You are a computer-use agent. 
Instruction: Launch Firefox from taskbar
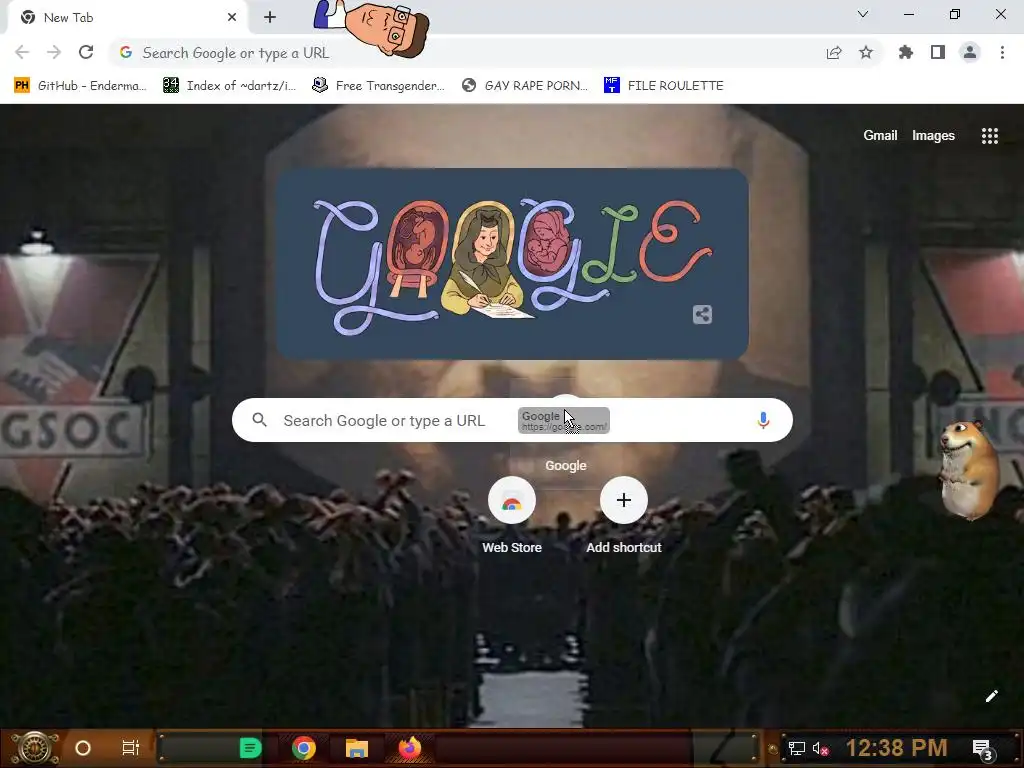click(x=409, y=748)
